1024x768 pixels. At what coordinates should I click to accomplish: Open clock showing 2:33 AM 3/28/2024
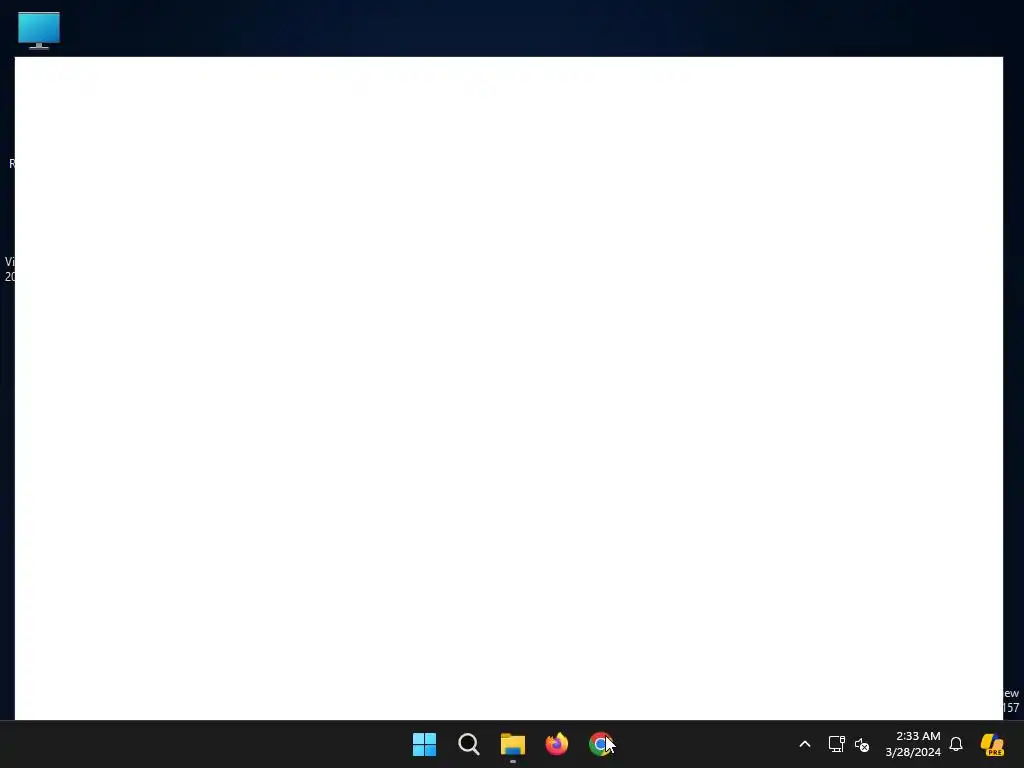[x=913, y=744]
